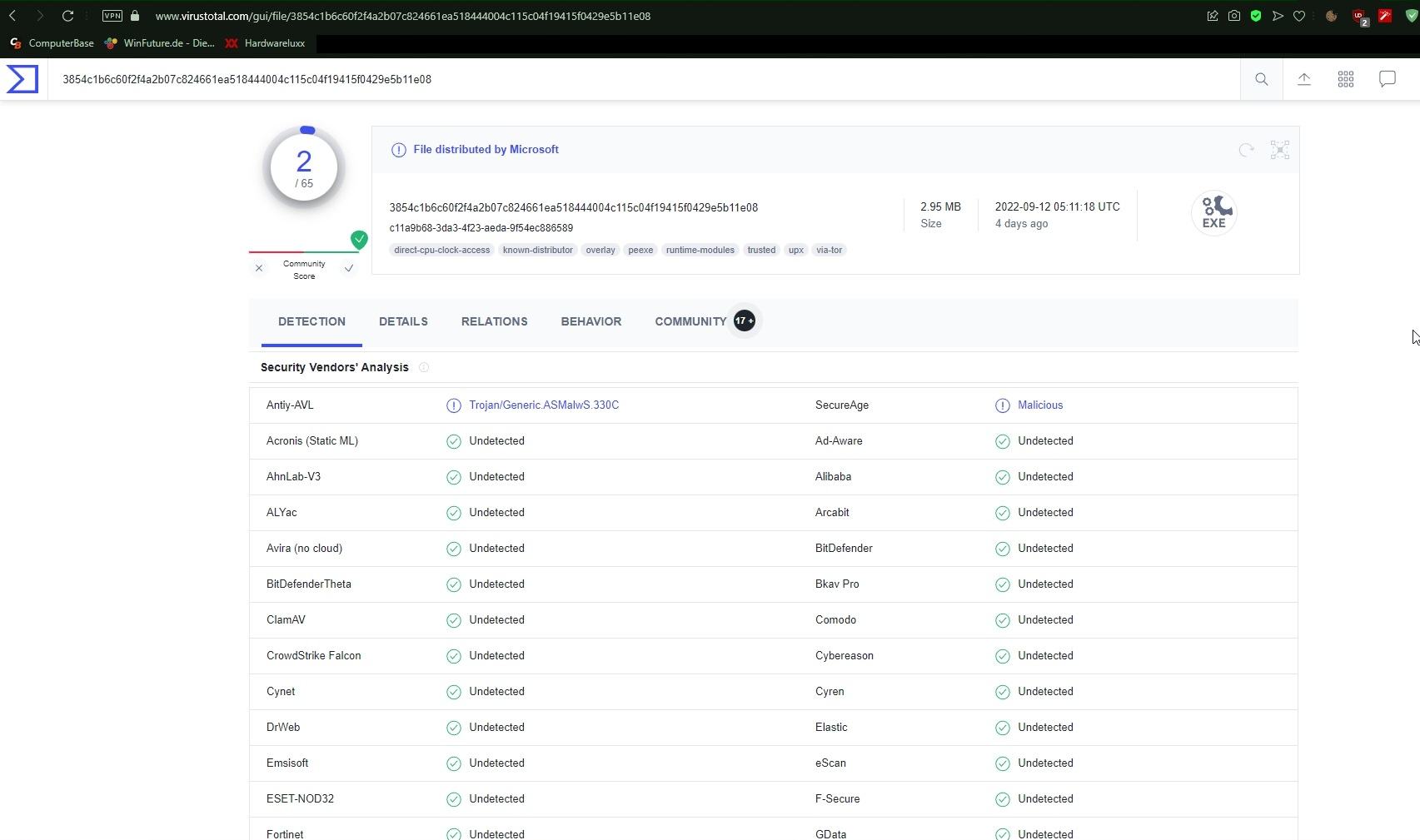Screen dimensions: 1420x840
Task: Open the WinFuture.de bookmark
Action: 160,43
